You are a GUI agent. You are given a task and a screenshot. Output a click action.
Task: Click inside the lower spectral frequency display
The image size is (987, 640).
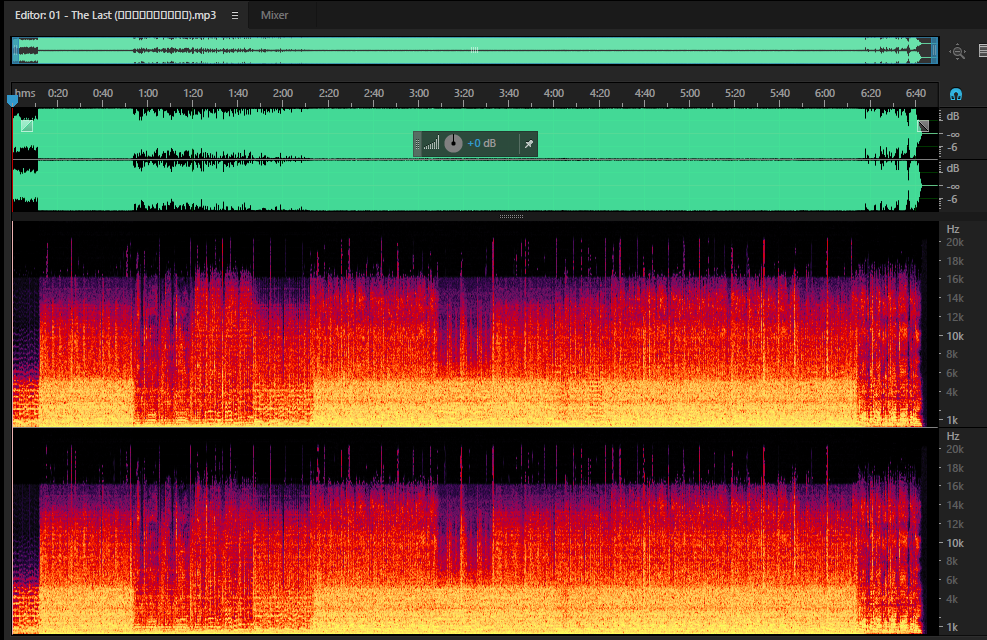[x=475, y=531]
